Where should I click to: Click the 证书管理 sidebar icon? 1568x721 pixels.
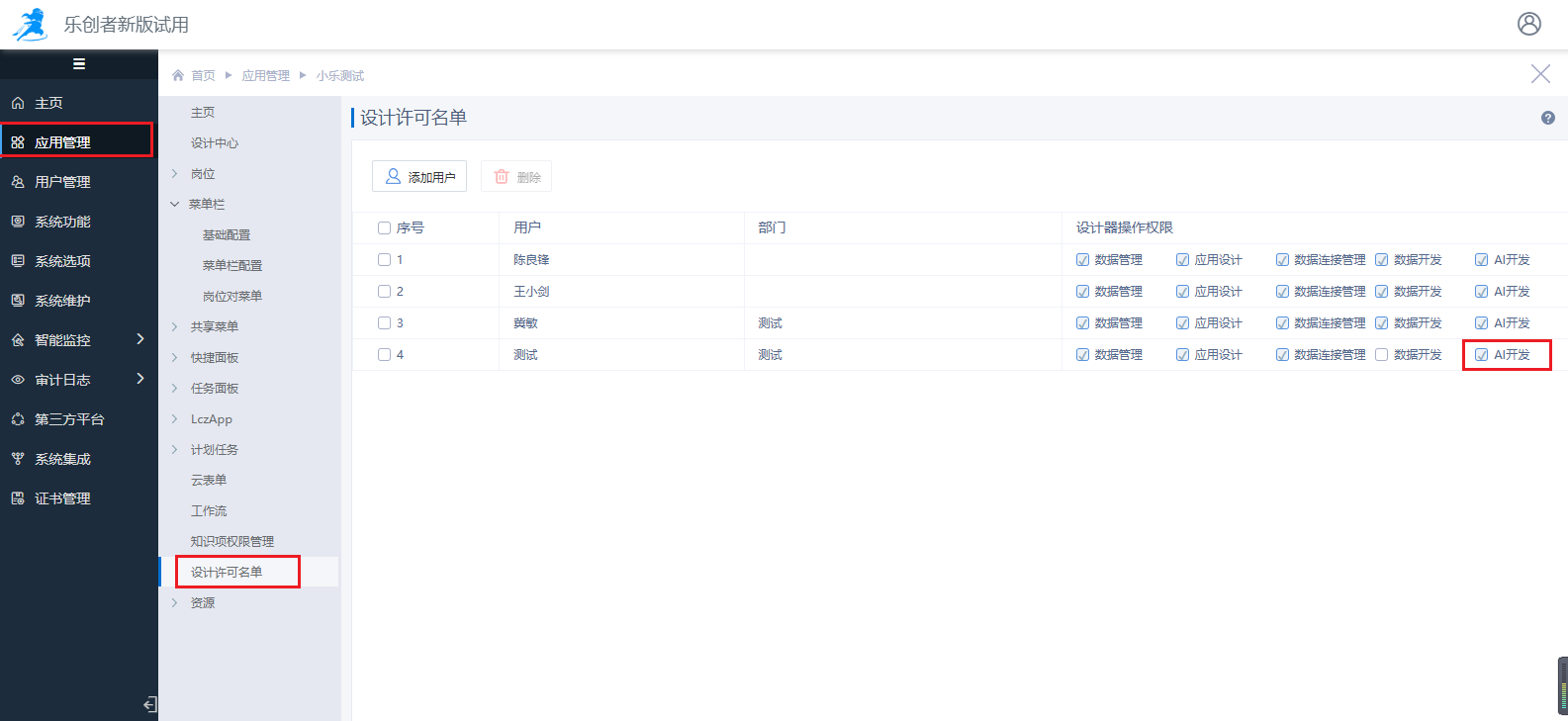18,498
